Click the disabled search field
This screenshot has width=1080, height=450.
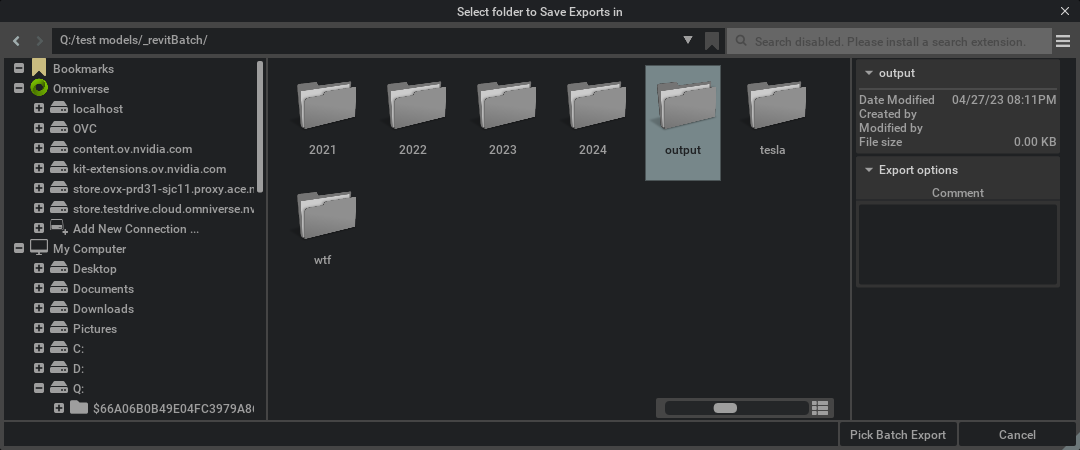pyautogui.click(x=890, y=41)
